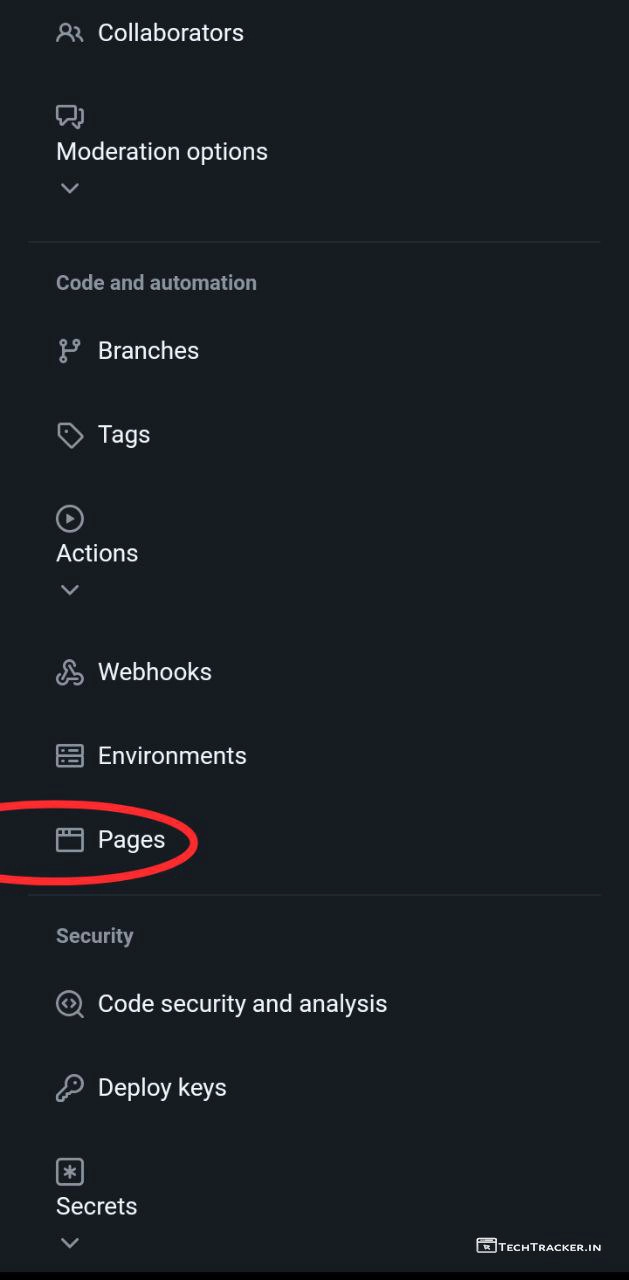This screenshot has height=1280, width=629.
Task: Go to Webhooks settings
Action: 154,672
